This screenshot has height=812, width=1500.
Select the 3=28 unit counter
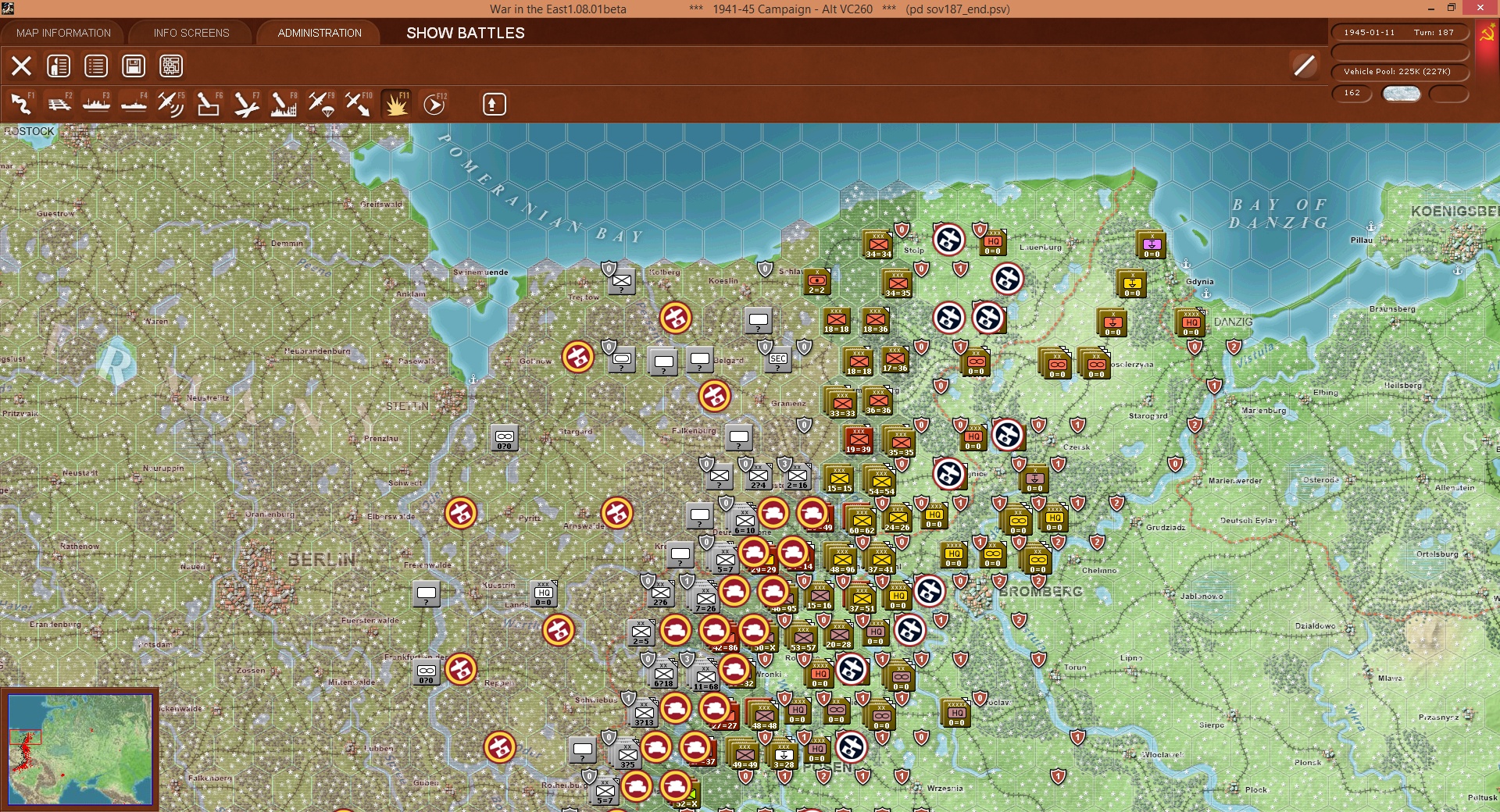click(784, 755)
